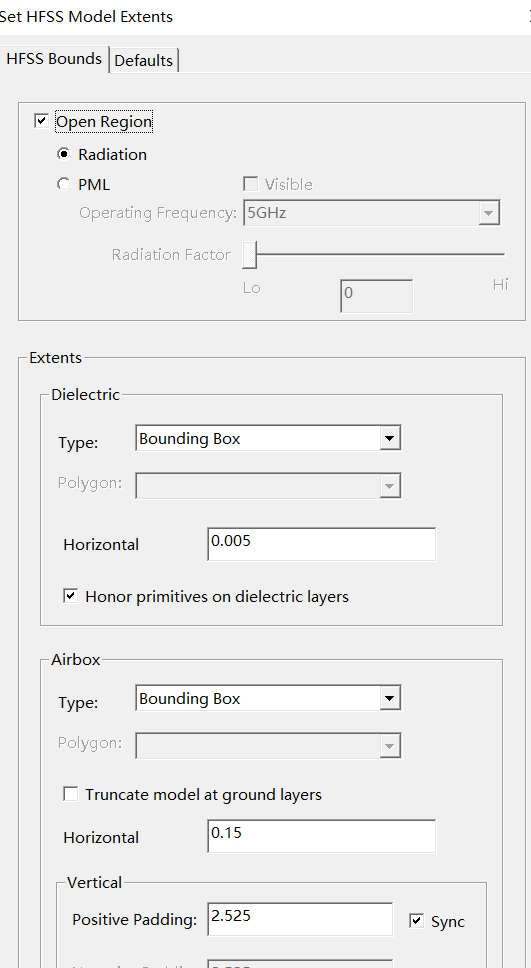Disable Honor primitives on dielectric layers
The image size is (531, 968).
click(x=70, y=596)
